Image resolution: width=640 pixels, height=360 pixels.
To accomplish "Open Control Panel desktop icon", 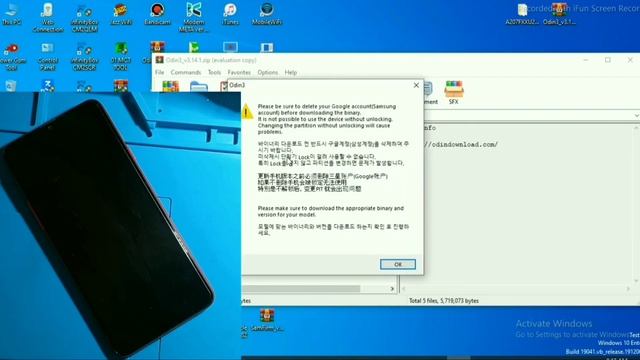I will point(47,56).
